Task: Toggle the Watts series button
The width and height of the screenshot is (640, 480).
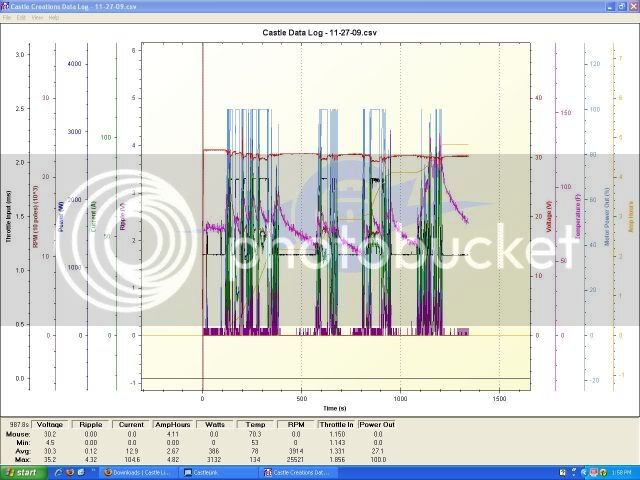Action: click(x=215, y=424)
